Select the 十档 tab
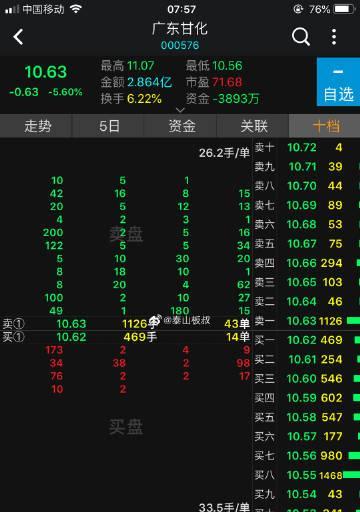This screenshot has width=360, height=512. [x=326, y=126]
